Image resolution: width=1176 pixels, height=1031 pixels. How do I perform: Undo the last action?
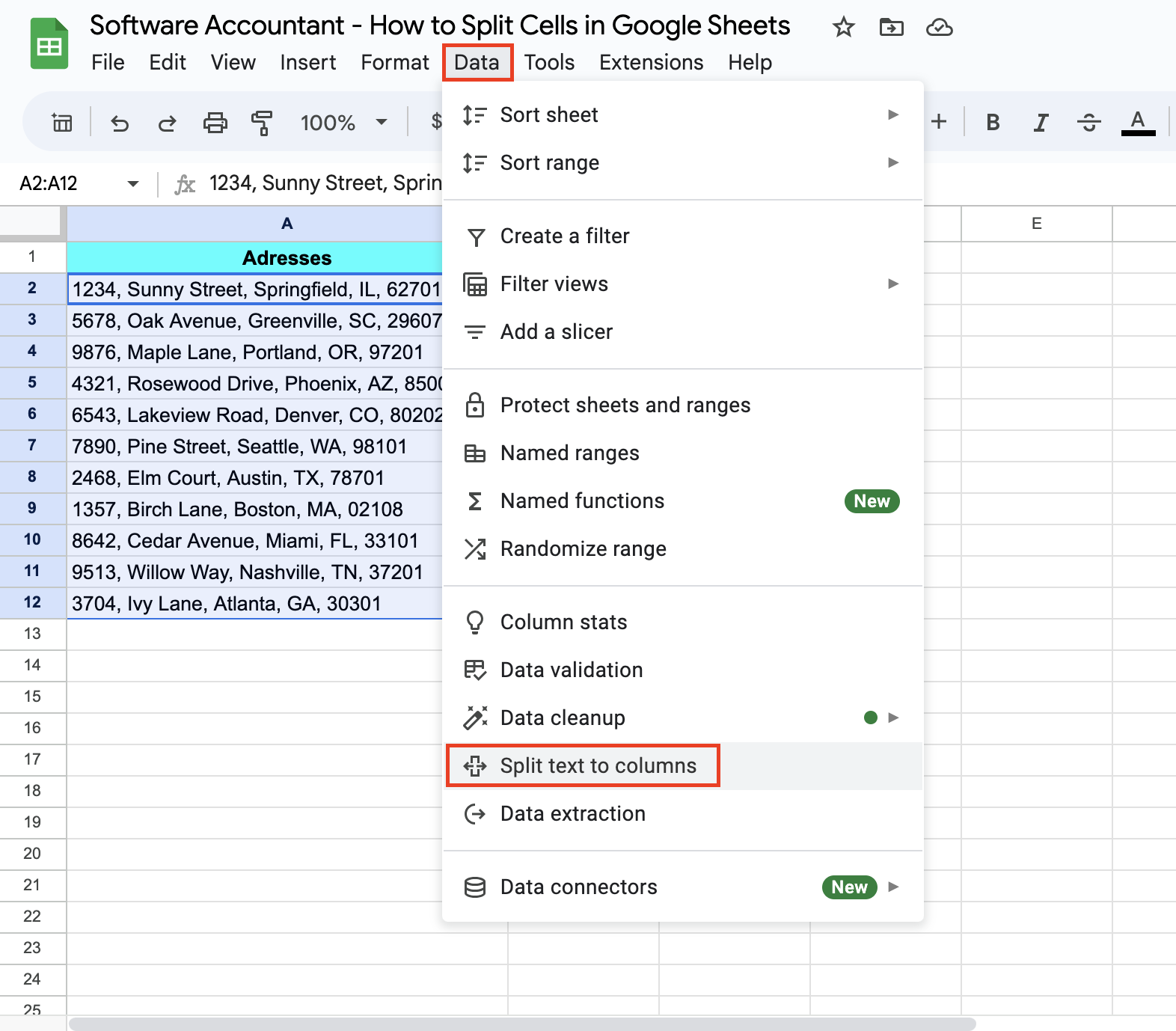pos(120,122)
